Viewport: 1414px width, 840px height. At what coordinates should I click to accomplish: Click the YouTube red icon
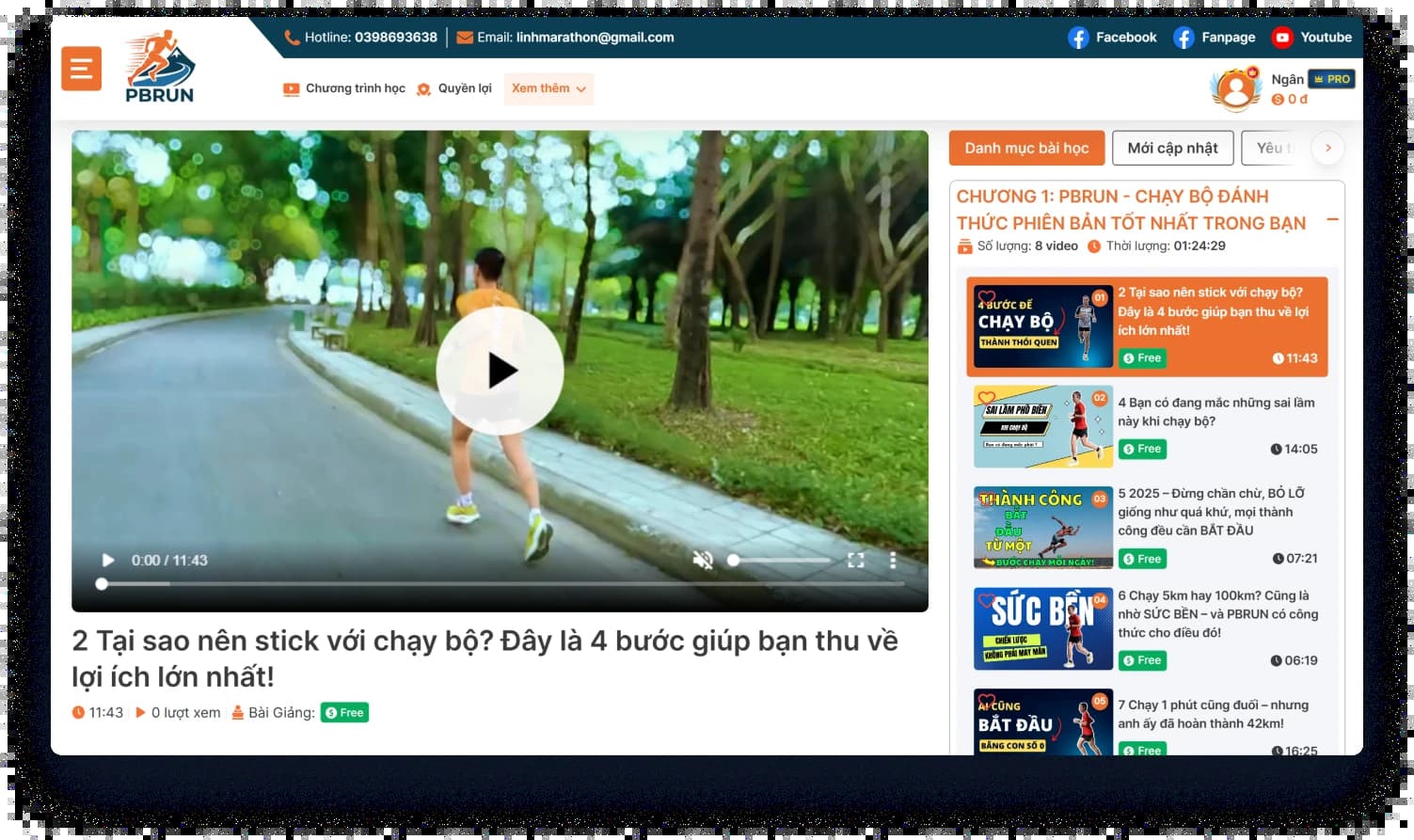click(x=1281, y=38)
